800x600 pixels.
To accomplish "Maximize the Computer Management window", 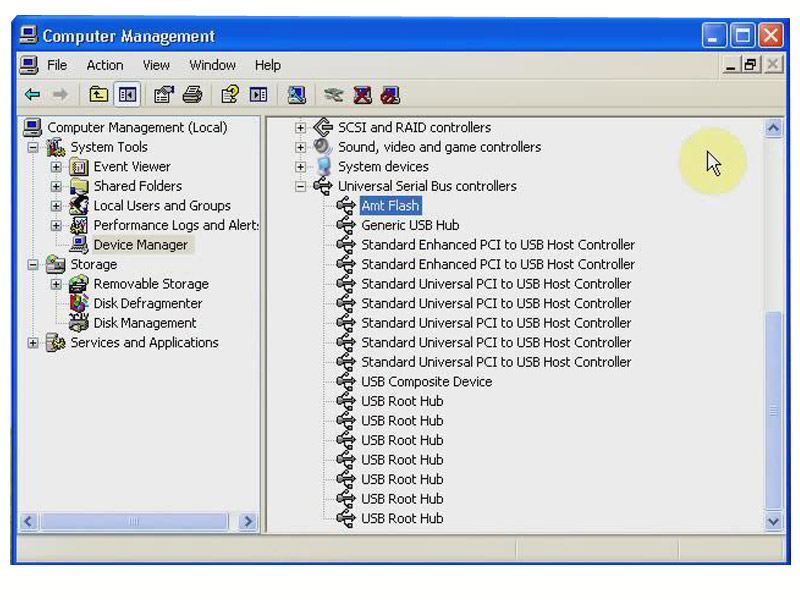I will pyautogui.click(x=743, y=36).
